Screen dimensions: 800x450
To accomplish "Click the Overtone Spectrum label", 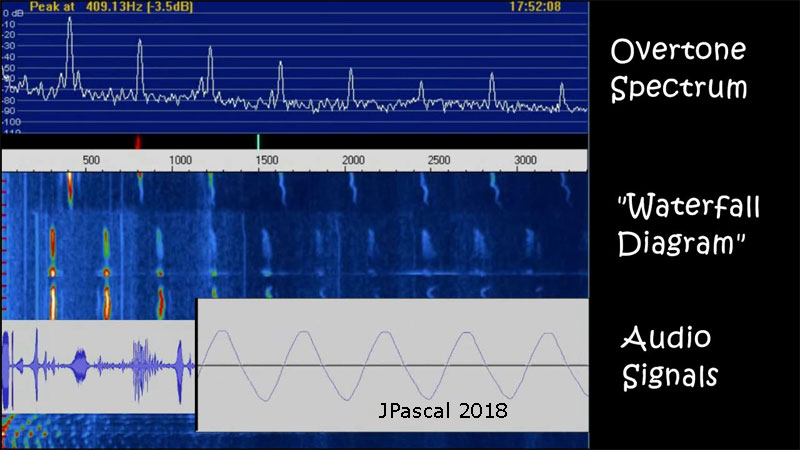I will (679, 68).
